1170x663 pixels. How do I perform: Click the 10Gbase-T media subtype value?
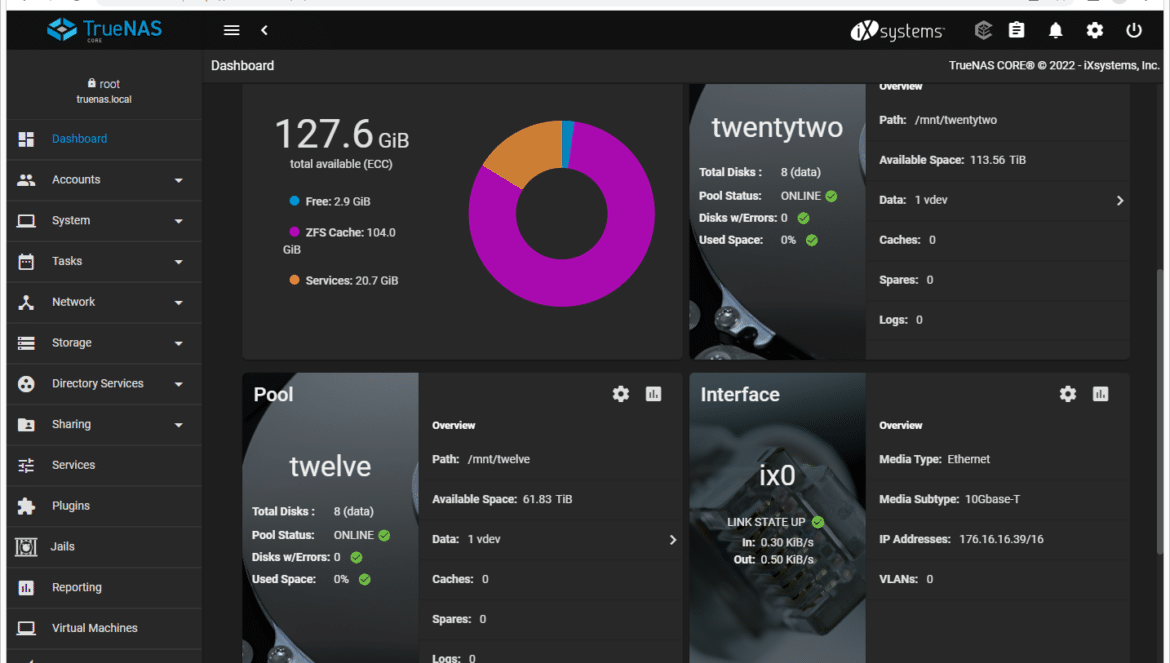pos(992,499)
